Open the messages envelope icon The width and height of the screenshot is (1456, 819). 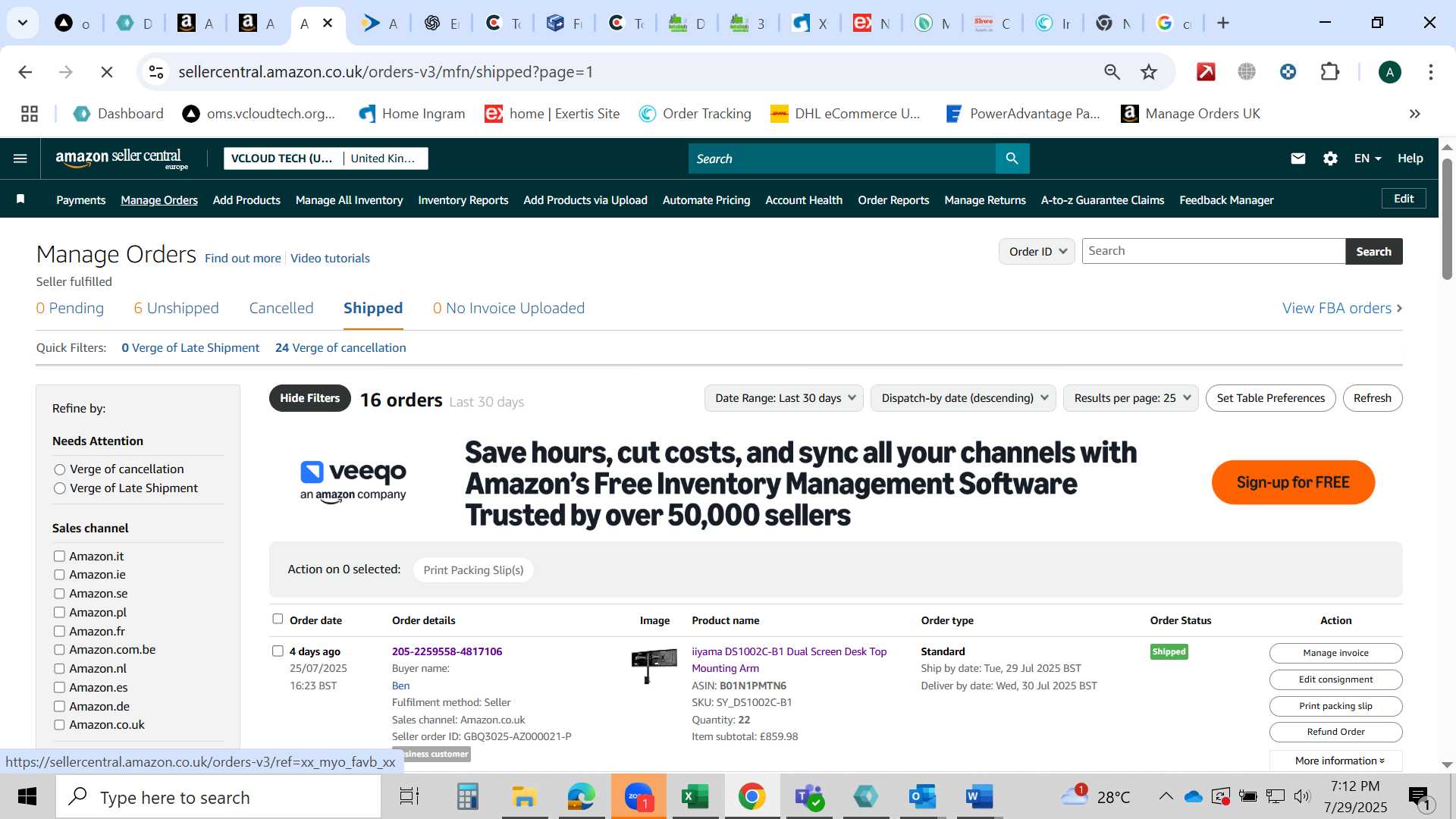point(1298,158)
